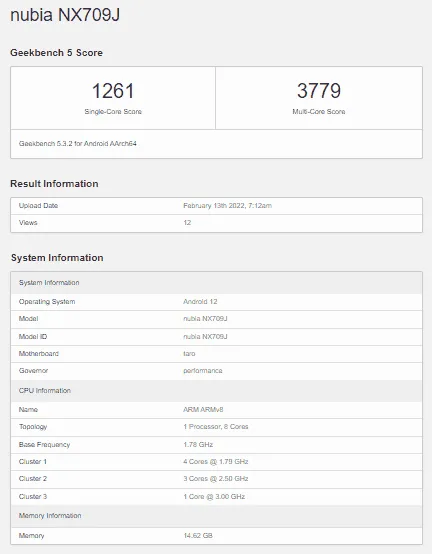Click the Views count 12

tap(187, 223)
